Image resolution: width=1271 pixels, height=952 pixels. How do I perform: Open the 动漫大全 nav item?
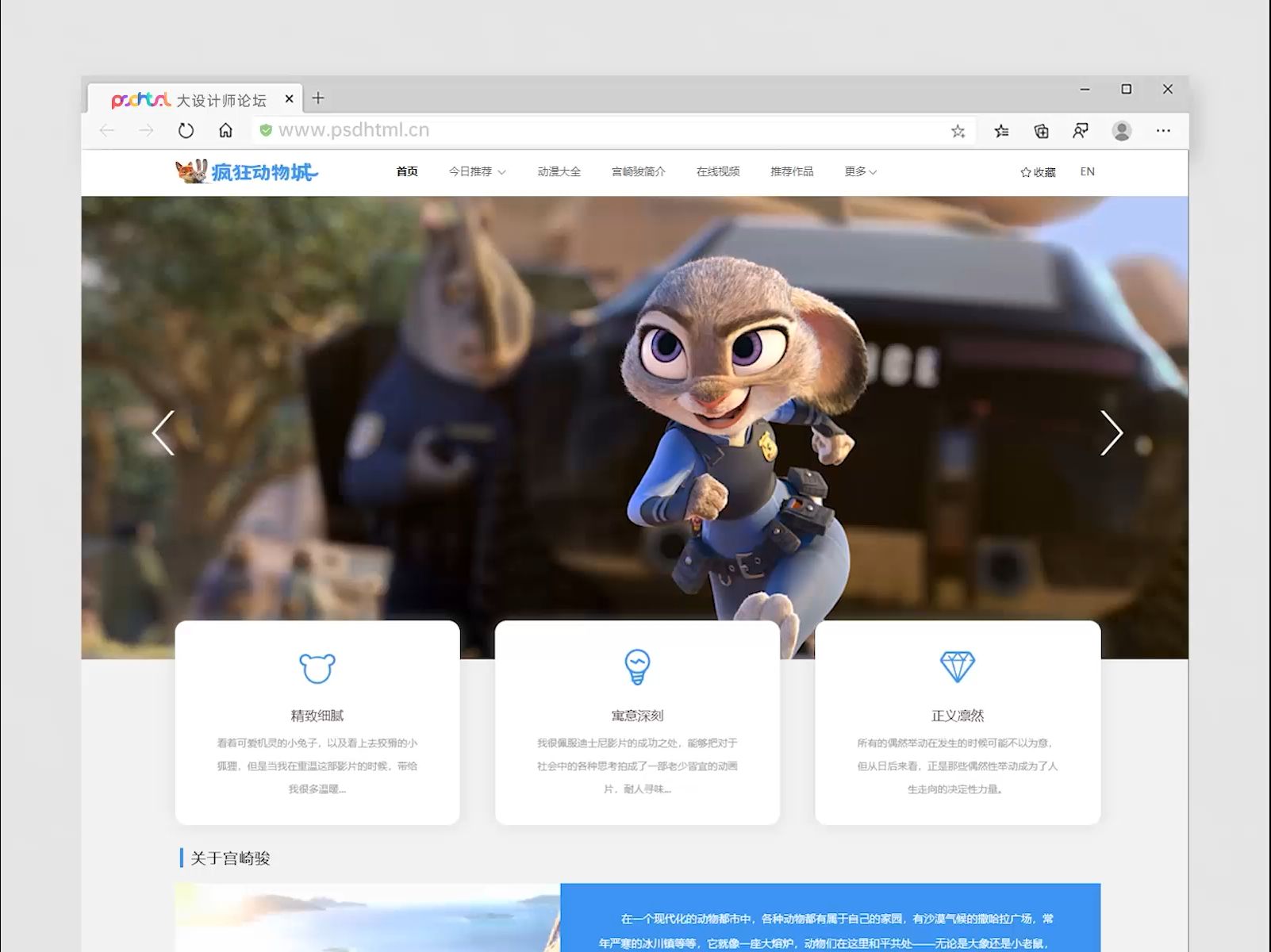(x=559, y=171)
